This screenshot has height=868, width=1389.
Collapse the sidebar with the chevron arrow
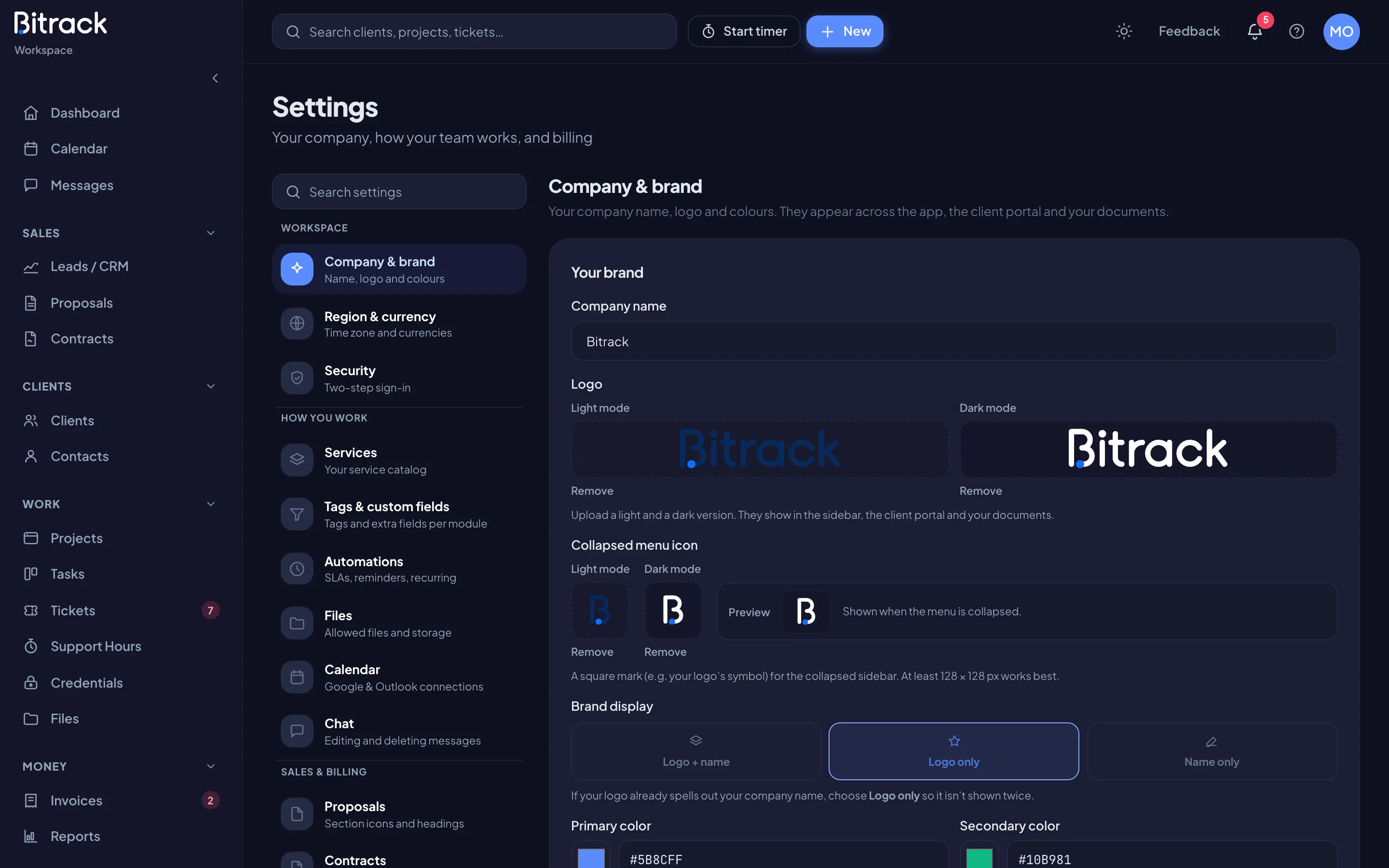215,78
